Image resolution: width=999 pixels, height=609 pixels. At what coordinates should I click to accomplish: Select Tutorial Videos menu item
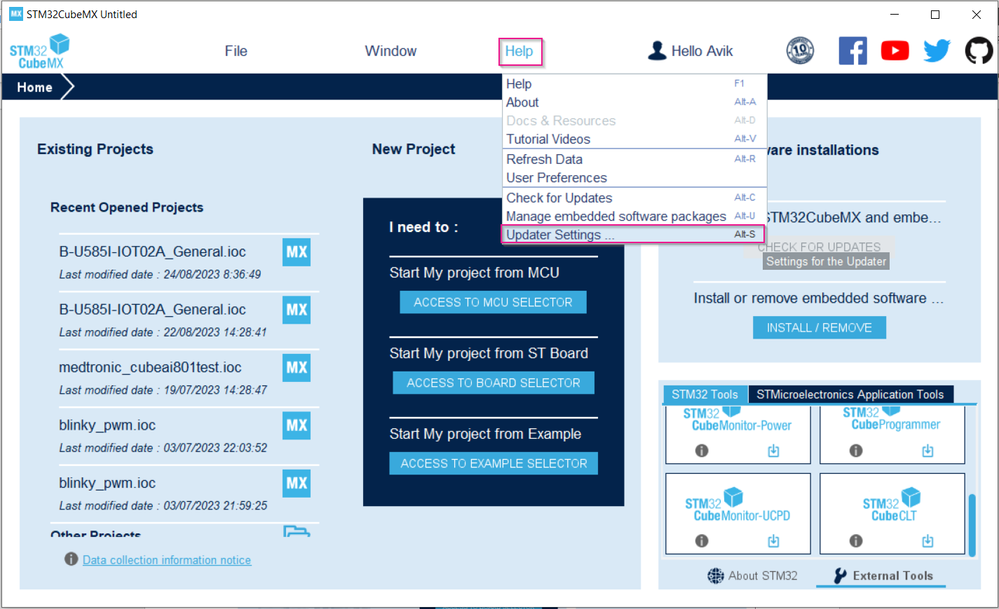pyautogui.click(x=634, y=140)
